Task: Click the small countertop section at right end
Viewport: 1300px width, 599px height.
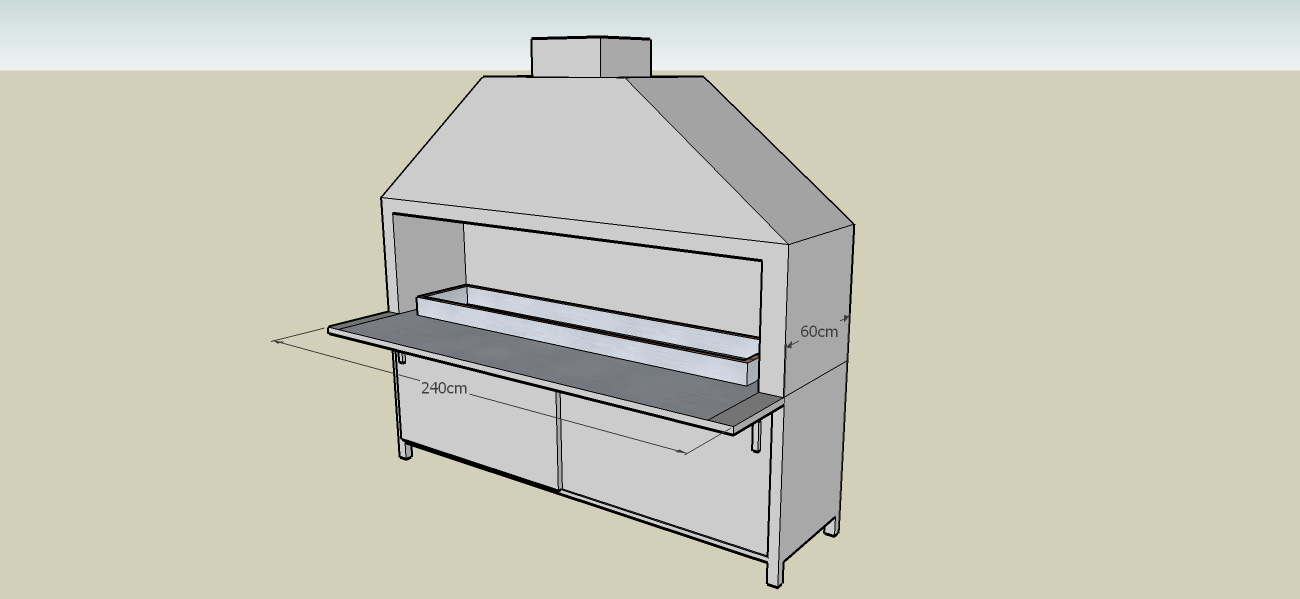Action: pos(748,407)
